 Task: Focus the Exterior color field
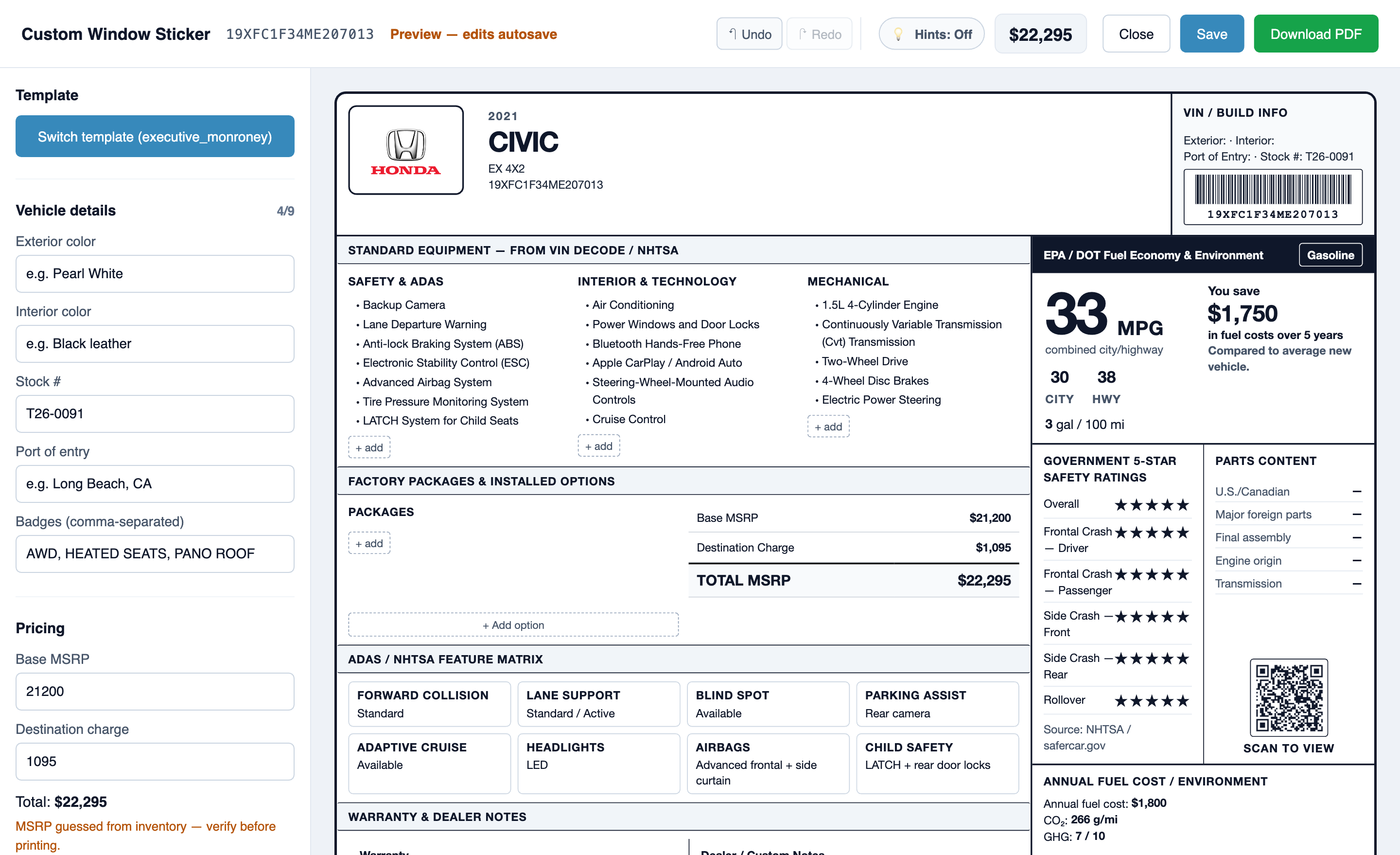tap(155, 273)
